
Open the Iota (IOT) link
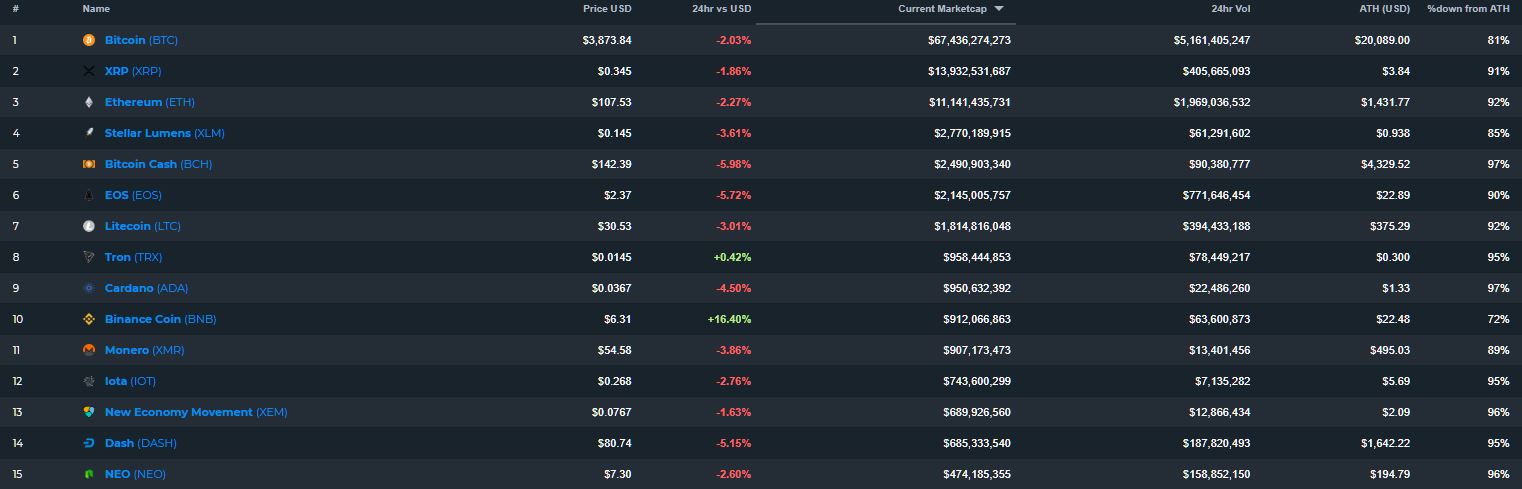pyautogui.click(x=130, y=381)
